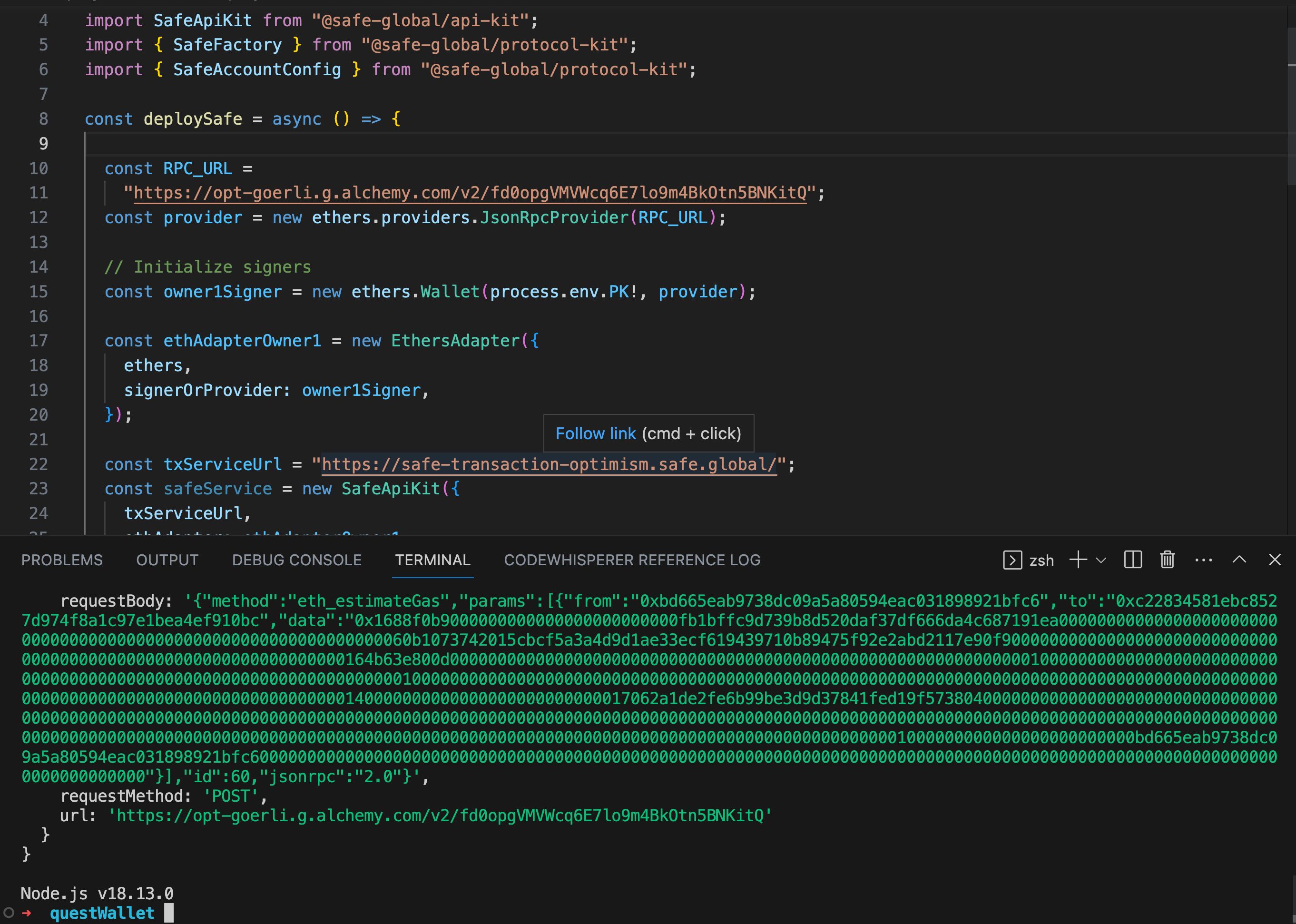Select the TERMINAL tab
This screenshot has height=924, width=1296.
pos(432,560)
